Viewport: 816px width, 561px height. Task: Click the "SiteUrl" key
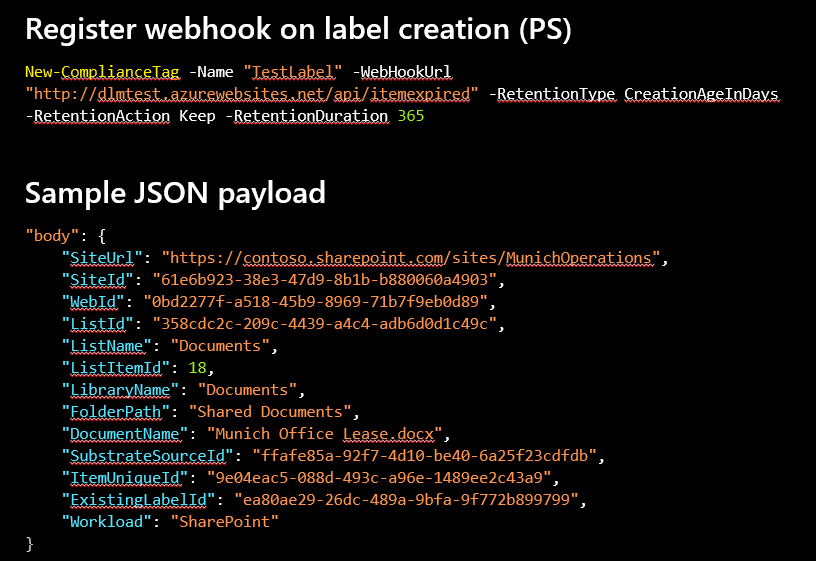102,258
